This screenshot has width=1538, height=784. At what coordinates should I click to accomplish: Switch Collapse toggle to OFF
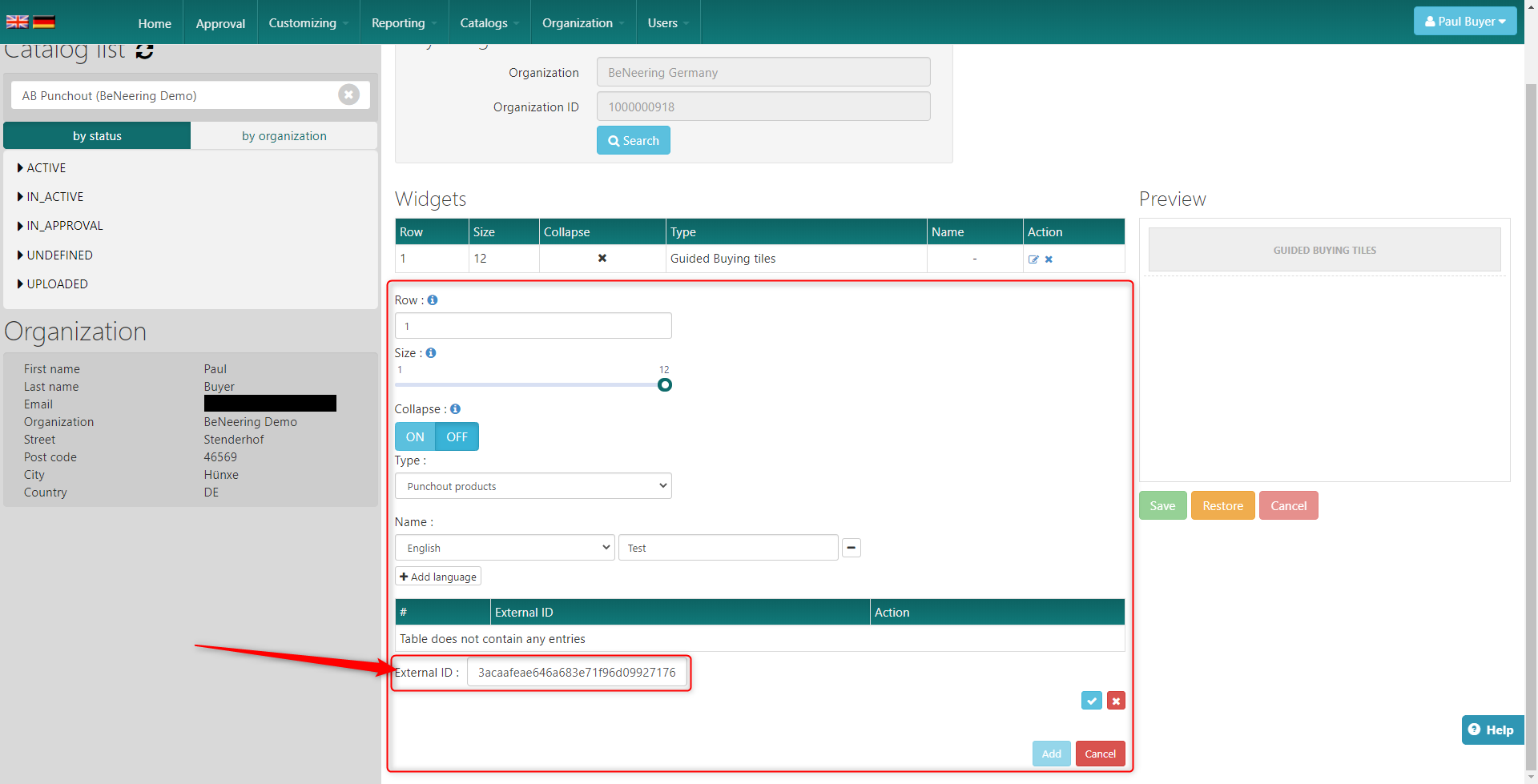[x=457, y=437]
